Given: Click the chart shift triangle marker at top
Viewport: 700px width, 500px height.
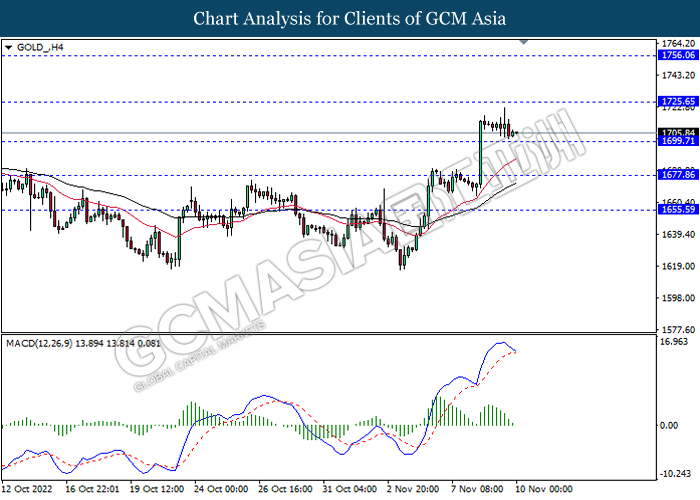Looking at the screenshot, I should click(x=524, y=42).
